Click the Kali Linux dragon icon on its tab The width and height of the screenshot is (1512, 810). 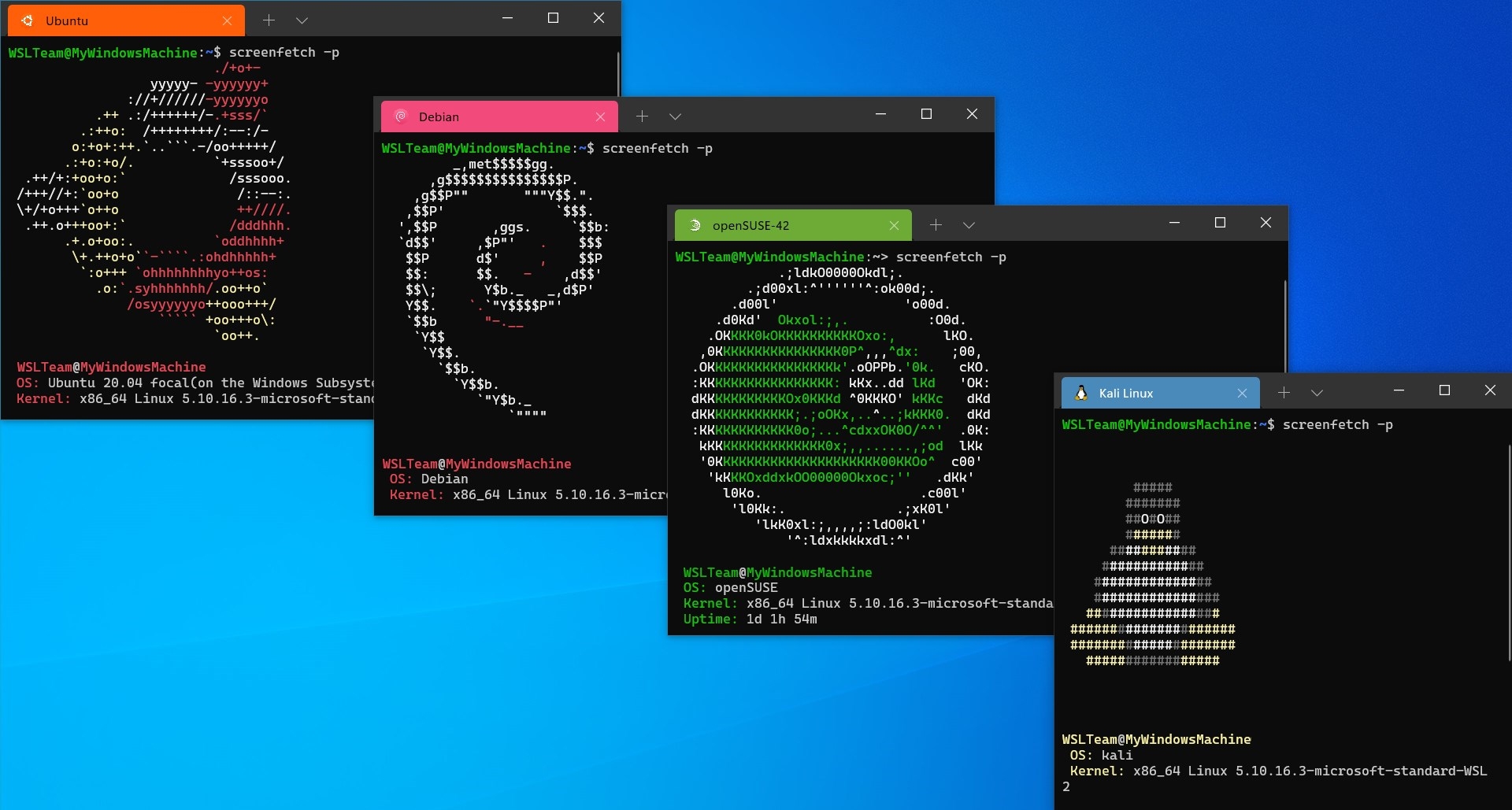(x=1083, y=392)
